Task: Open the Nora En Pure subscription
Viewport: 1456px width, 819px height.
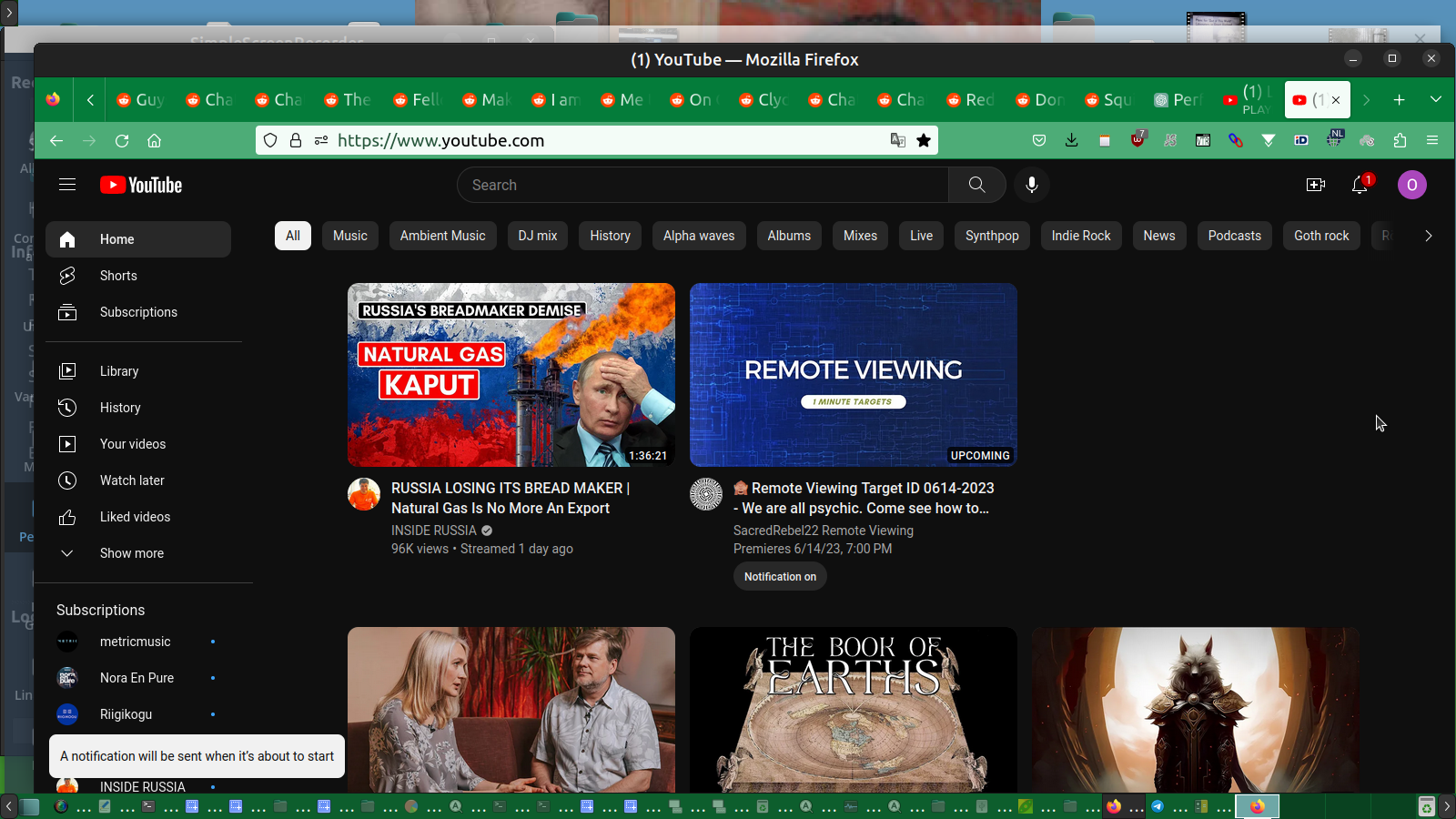Action: 138,678
